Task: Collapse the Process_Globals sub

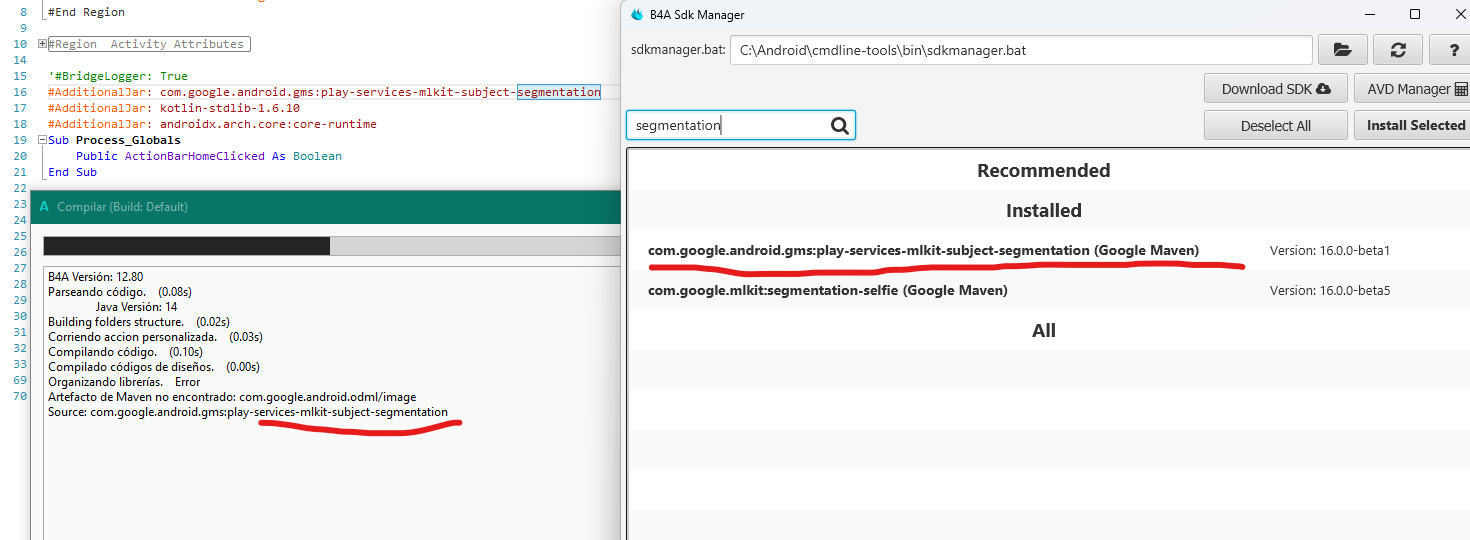Action: 42,140
